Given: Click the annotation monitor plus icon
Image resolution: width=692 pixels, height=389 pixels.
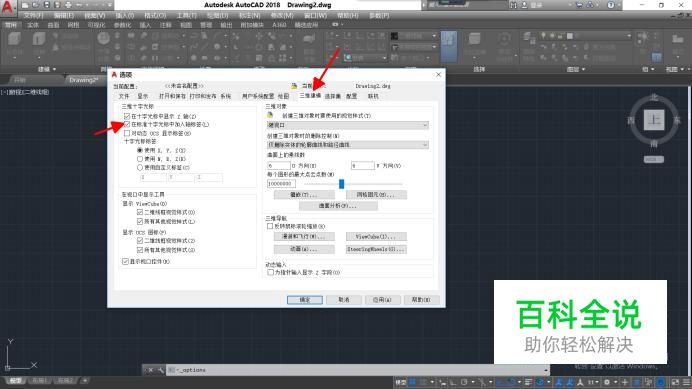Looking at the screenshot, I should [624, 382].
